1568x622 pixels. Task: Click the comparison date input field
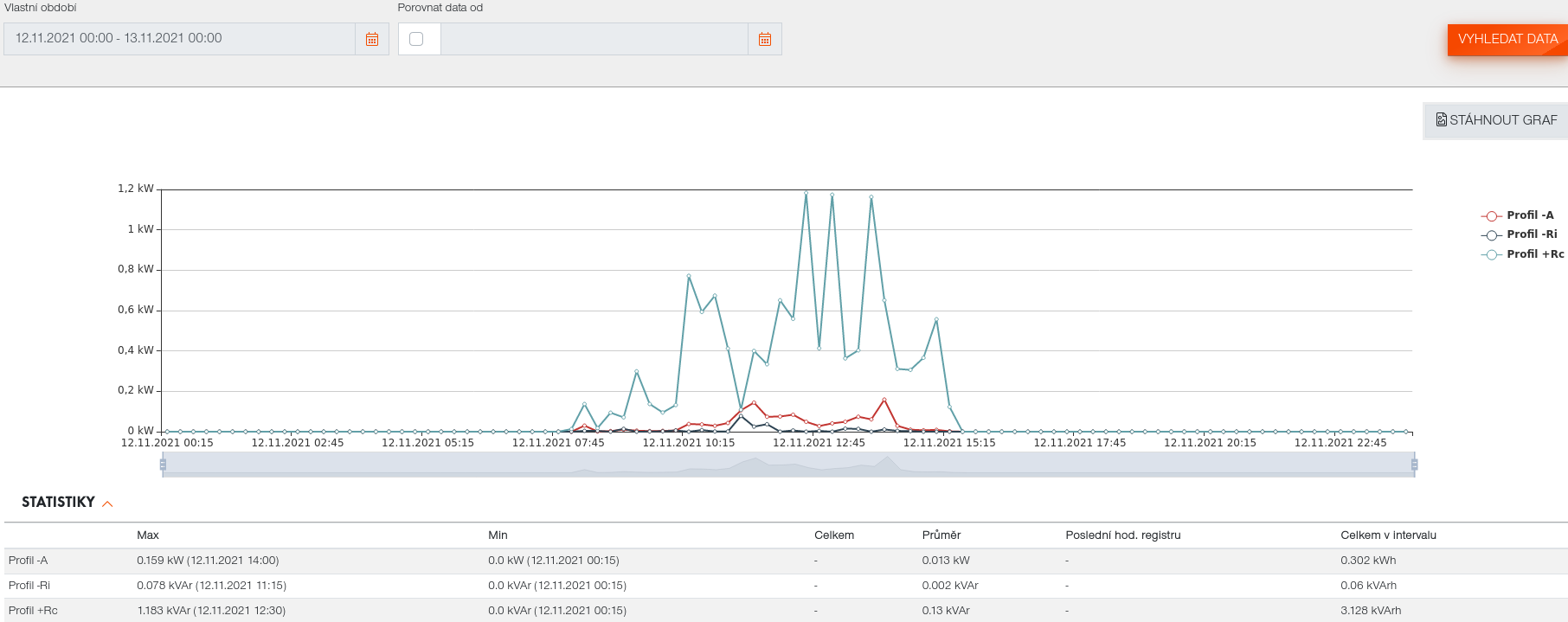594,39
